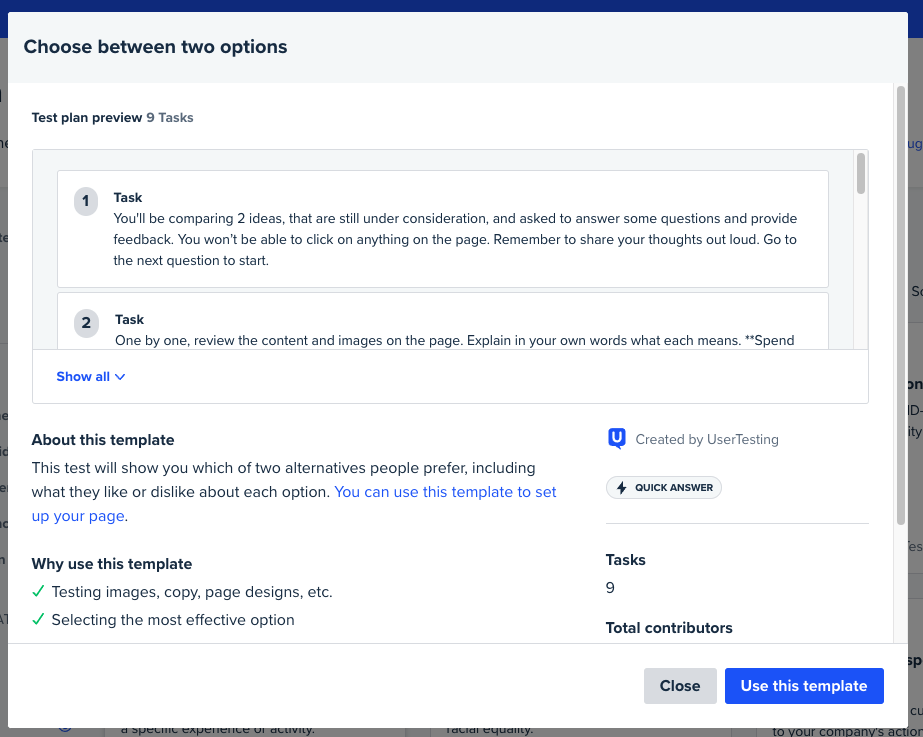Click the chevron arrow next to Show all
Viewport: 923px width, 737px height.
120,377
